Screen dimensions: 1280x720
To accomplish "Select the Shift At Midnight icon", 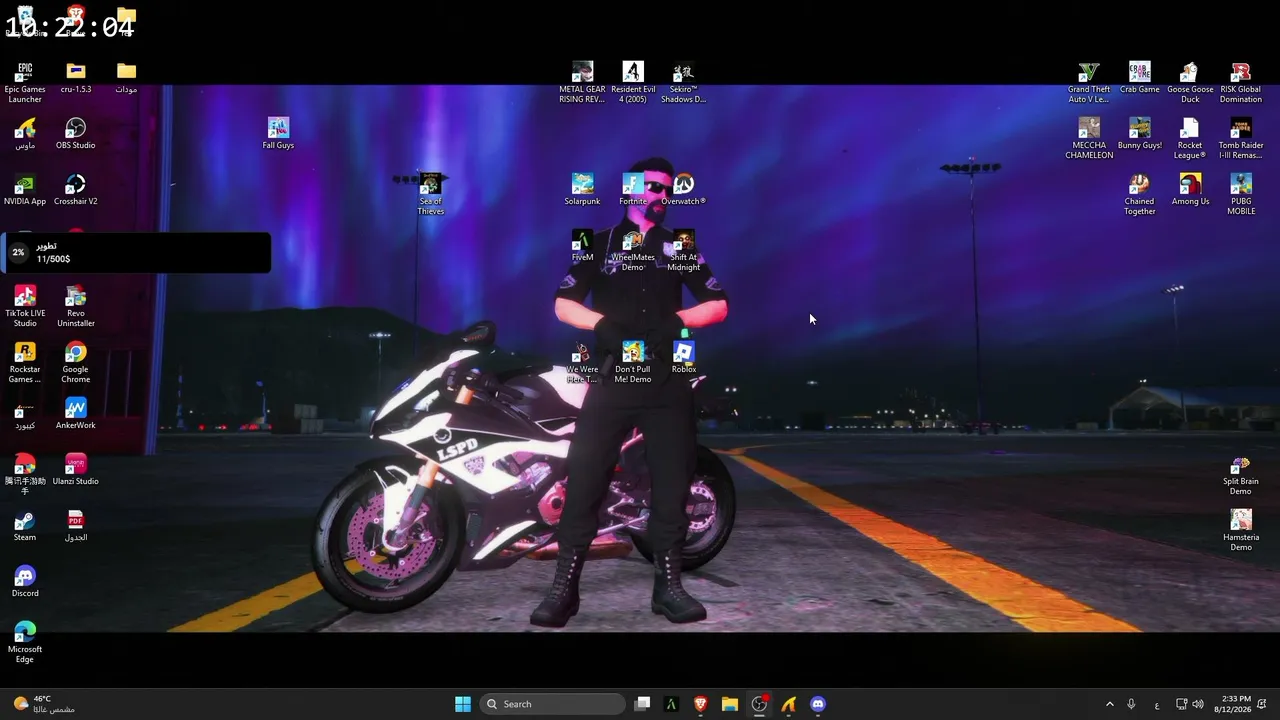I will coord(684,250).
